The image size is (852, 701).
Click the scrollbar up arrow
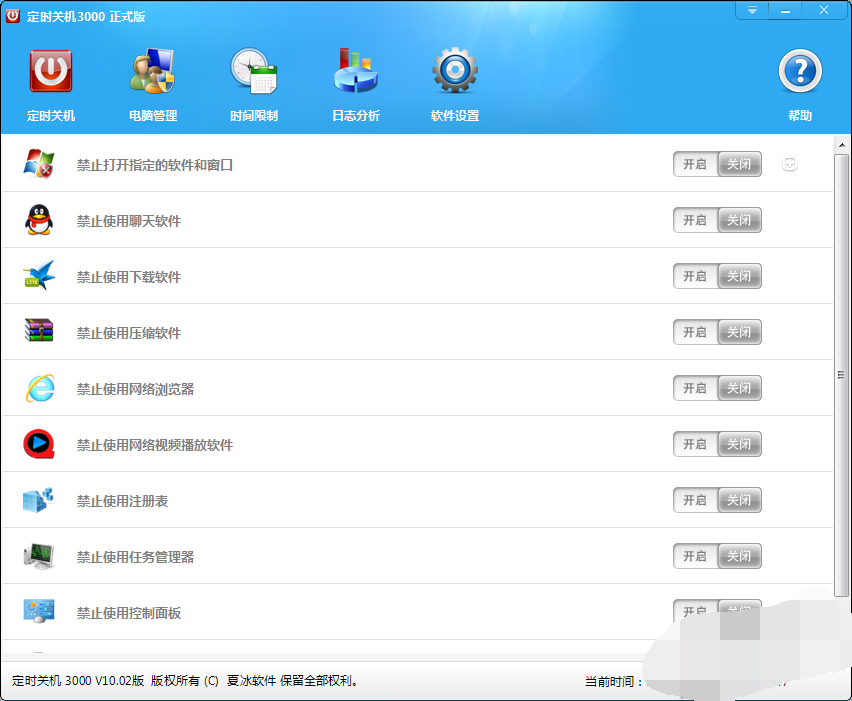pyautogui.click(x=842, y=142)
